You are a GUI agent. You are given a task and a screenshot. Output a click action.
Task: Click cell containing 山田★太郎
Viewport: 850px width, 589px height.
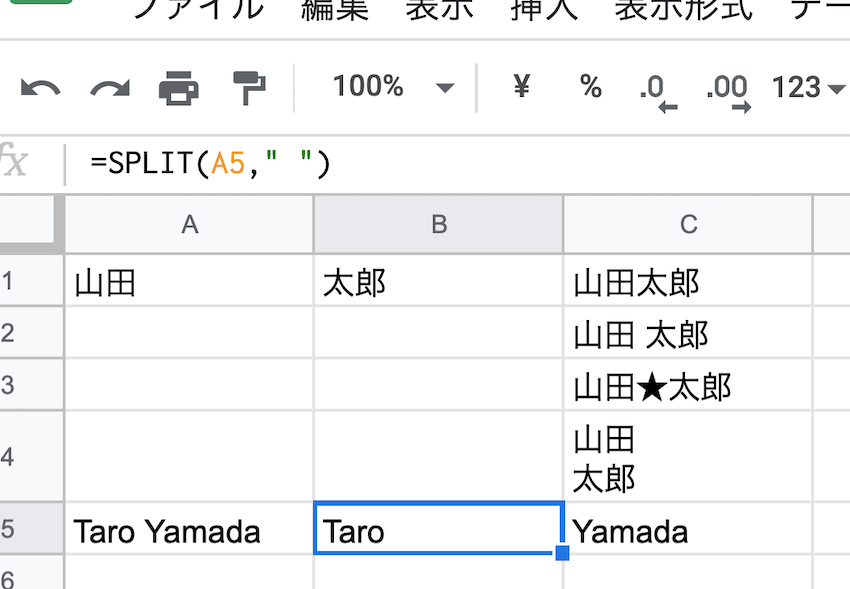(652, 386)
